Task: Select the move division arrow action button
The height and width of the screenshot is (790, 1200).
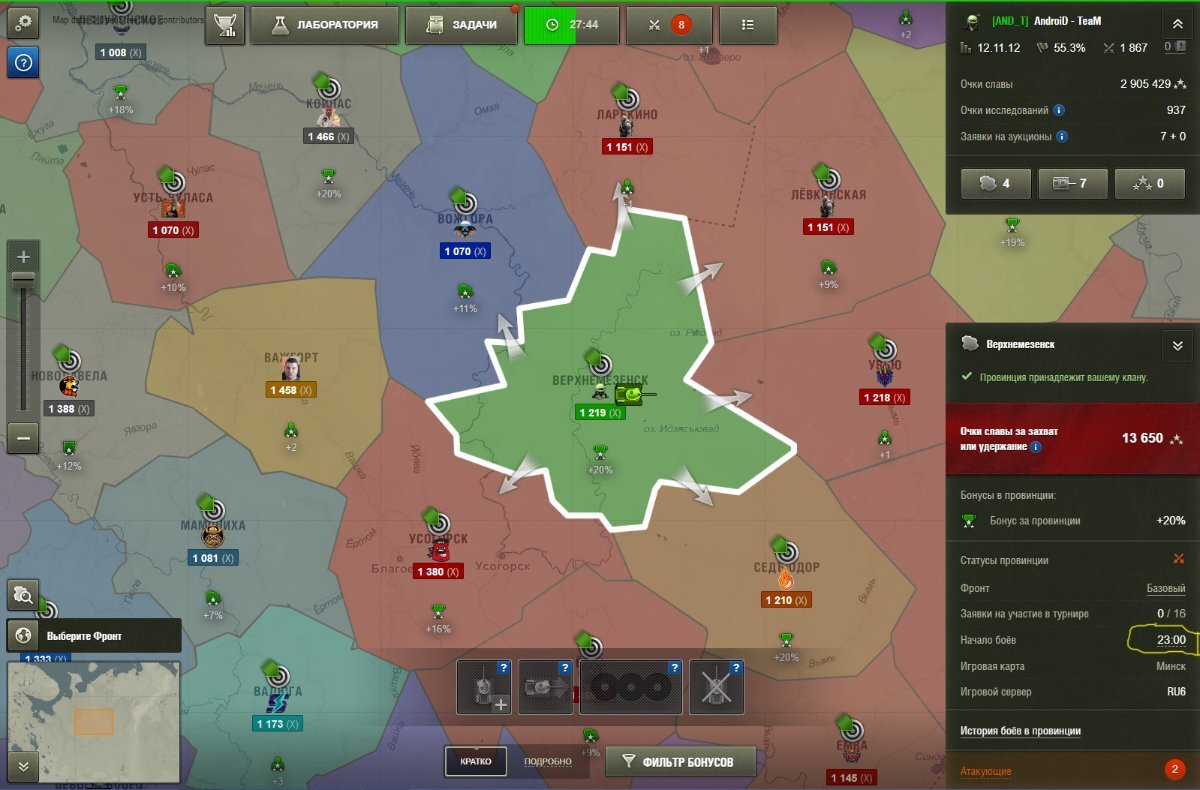Action: [546, 687]
